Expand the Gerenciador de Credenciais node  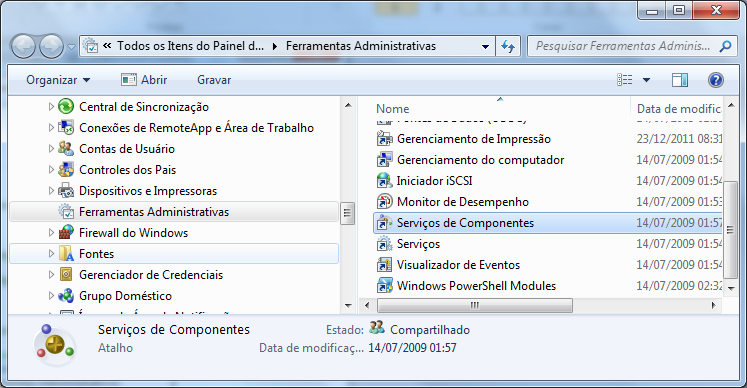pos(51,275)
